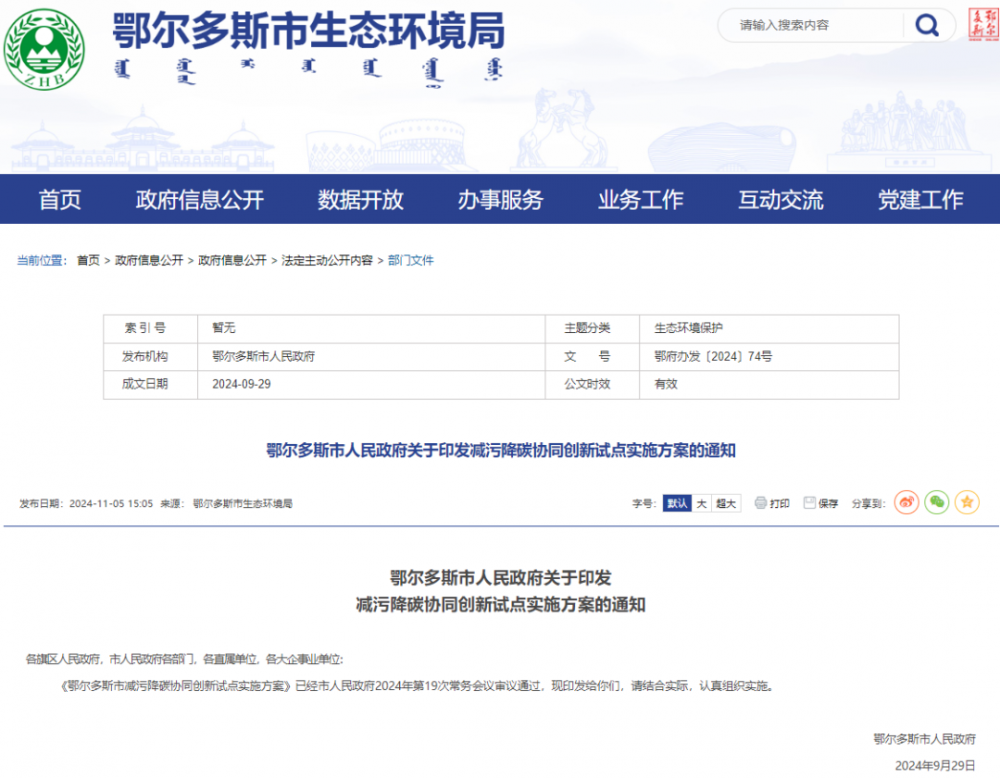Switch font size to 超大
Viewport: 1000px width, 778px height.
click(726, 503)
